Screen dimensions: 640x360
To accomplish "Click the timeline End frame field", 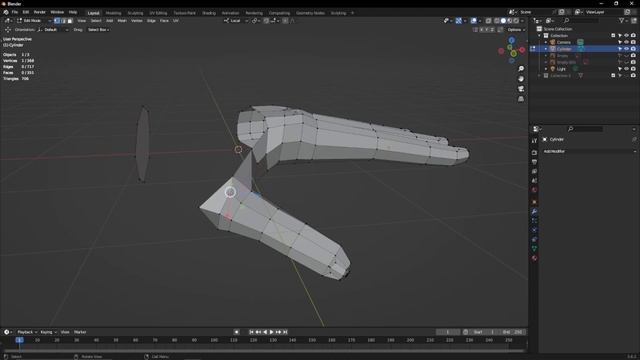I will (512, 332).
